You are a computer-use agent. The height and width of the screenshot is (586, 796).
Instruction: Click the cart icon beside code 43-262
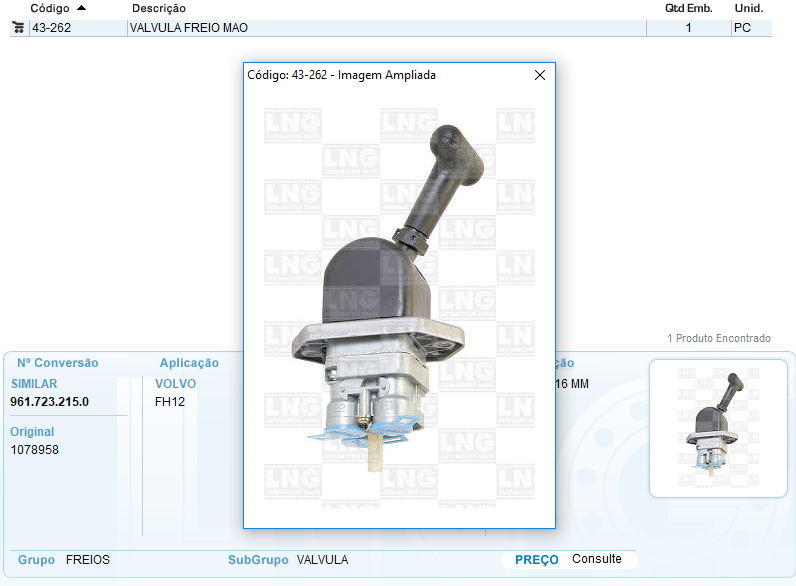[x=18, y=28]
